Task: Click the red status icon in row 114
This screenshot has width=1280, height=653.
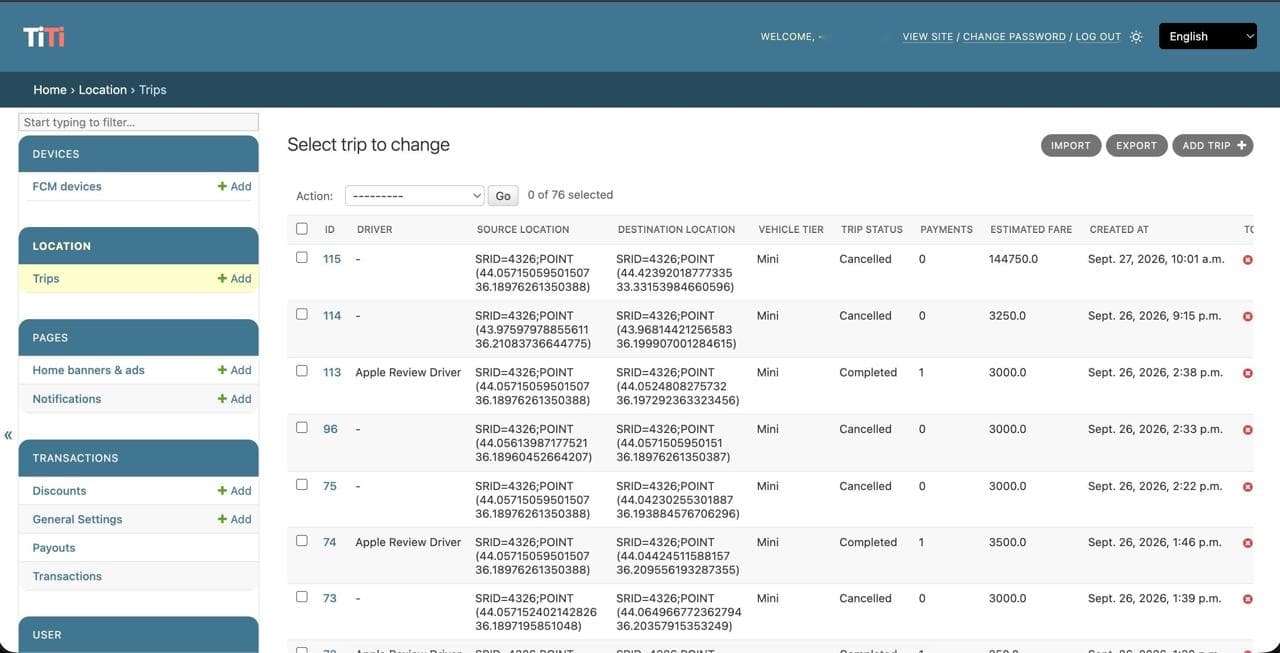Action: pyautogui.click(x=1247, y=317)
